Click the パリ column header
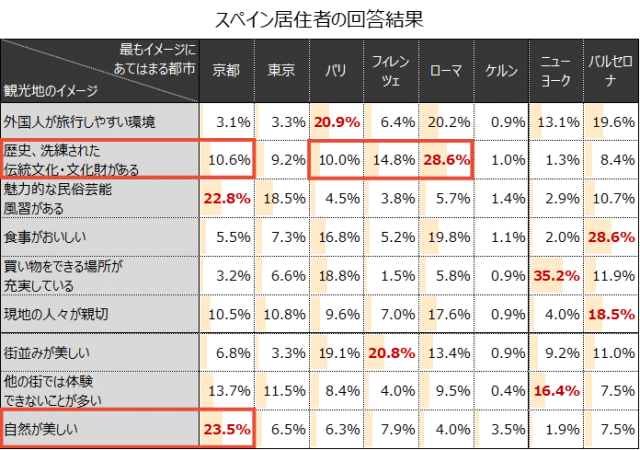Viewport: 640px width, 450px height. 336,70
